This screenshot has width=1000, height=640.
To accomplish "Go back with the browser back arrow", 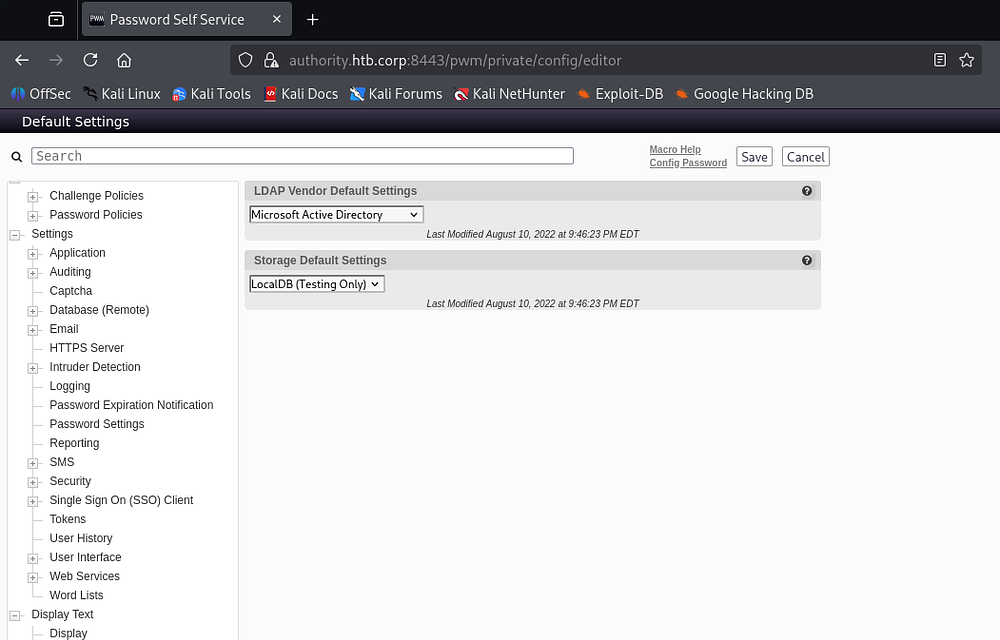I will (x=22, y=60).
